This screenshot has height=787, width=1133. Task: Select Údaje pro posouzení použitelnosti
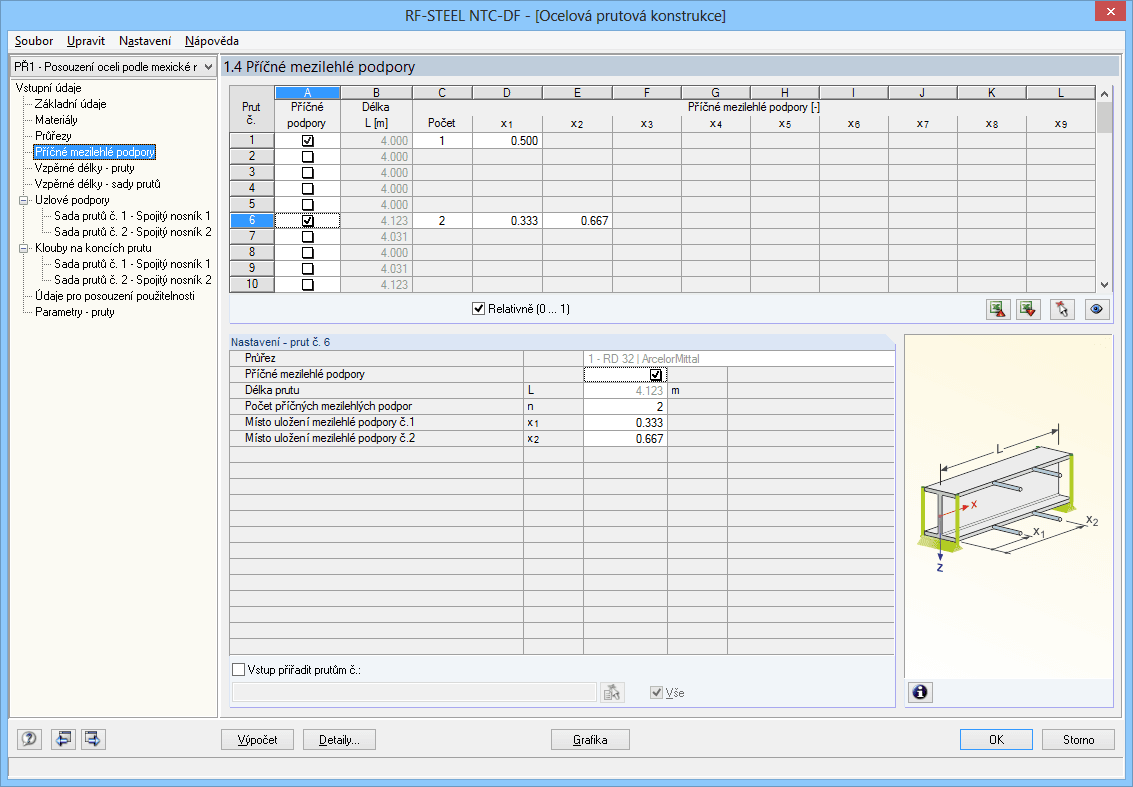click(x=115, y=296)
